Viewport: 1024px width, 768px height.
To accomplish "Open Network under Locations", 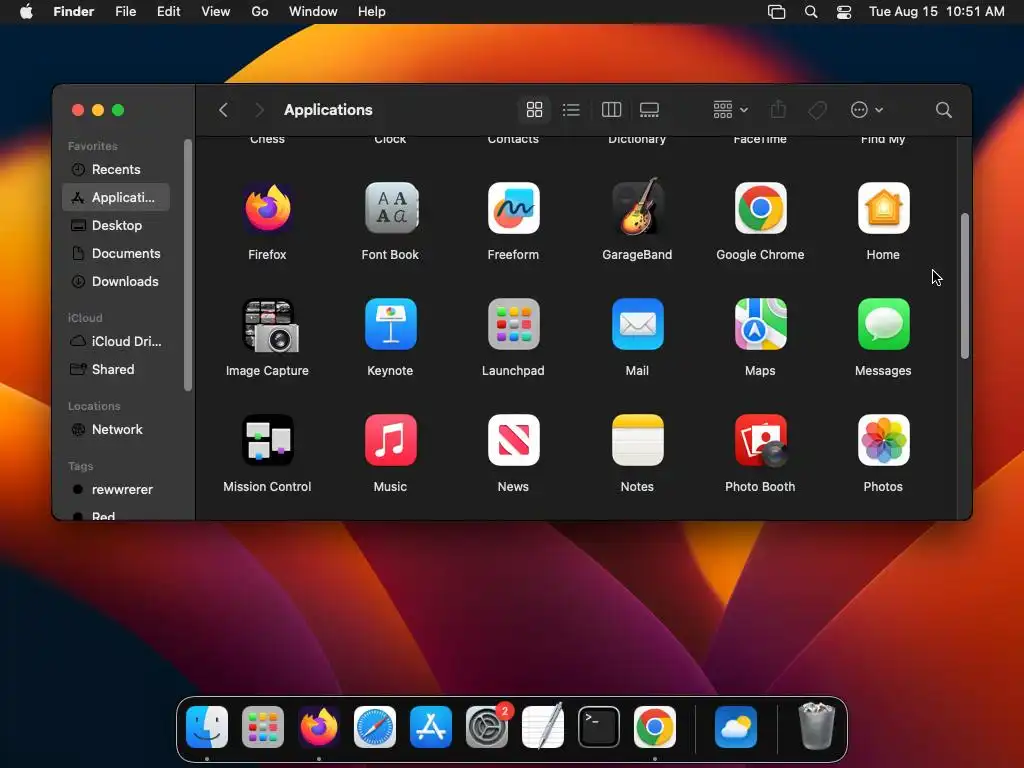I will tap(116, 430).
